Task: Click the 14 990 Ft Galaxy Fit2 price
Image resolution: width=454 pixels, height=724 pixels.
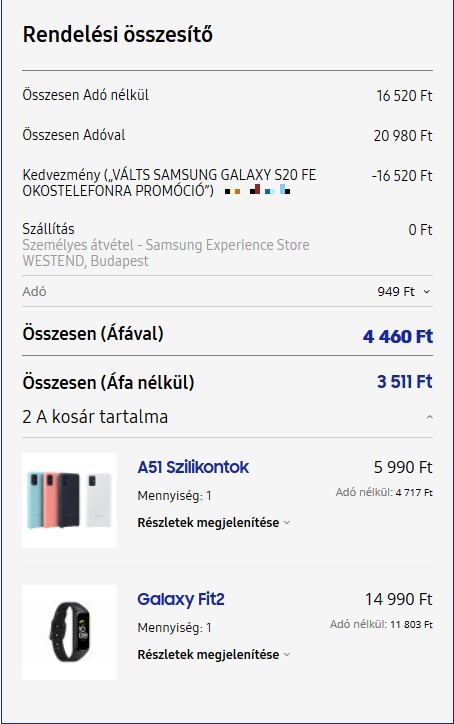Action: [x=399, y=599]
